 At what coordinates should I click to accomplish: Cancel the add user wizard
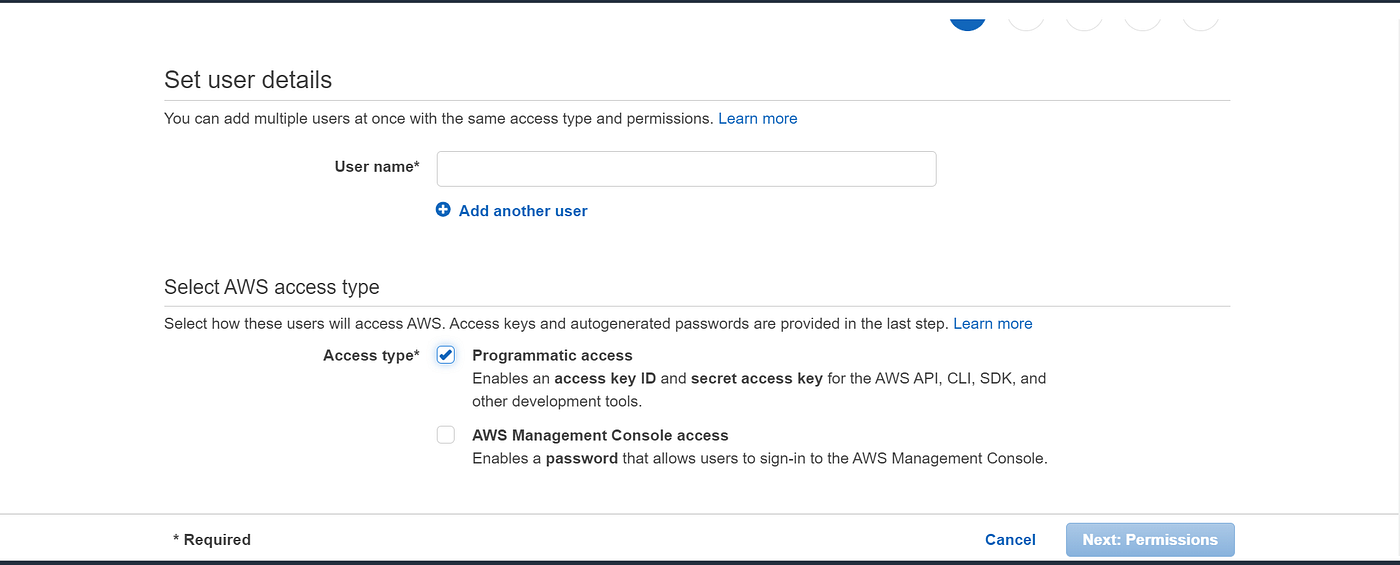1010,539
